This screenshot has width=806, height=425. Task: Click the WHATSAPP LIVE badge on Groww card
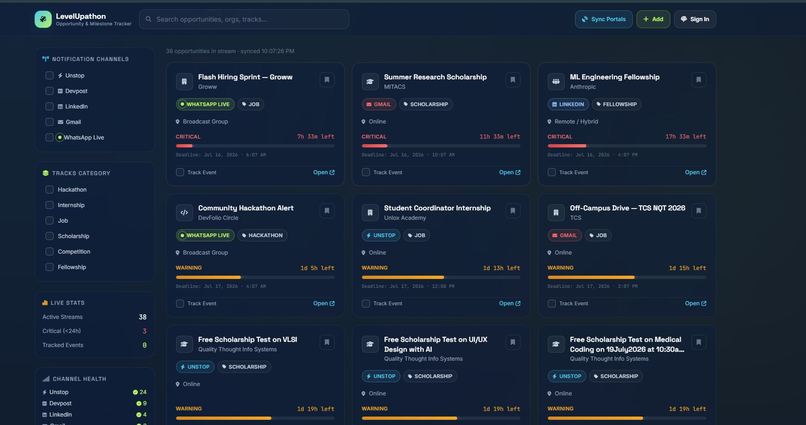[x=205, y=104]
